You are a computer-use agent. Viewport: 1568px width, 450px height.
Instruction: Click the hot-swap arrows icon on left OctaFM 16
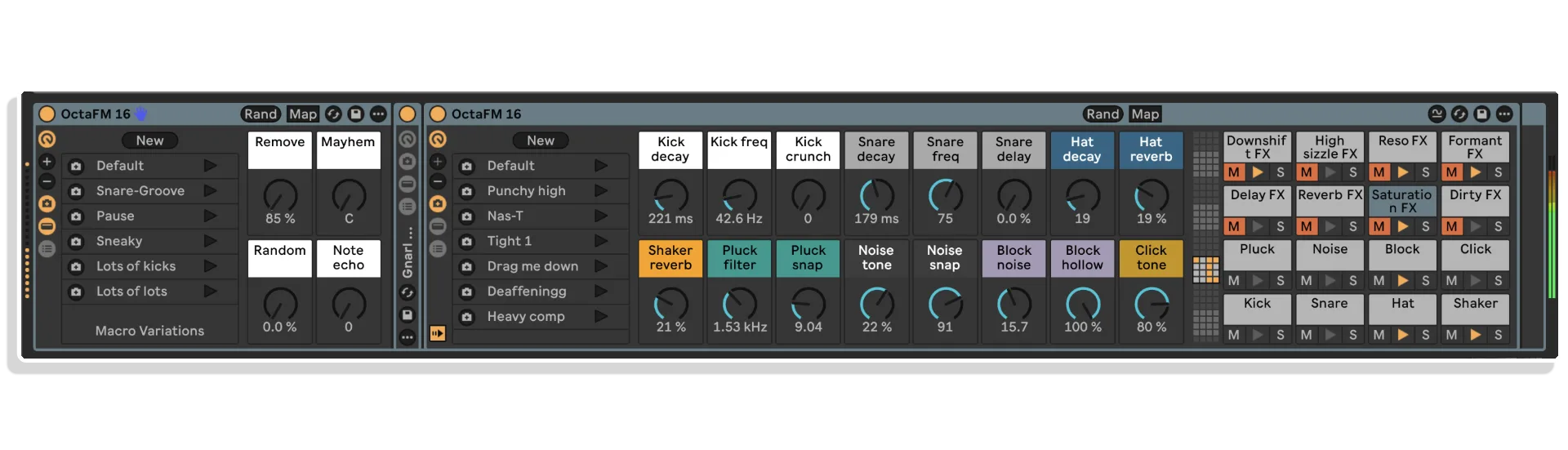(x=333, y=114)
